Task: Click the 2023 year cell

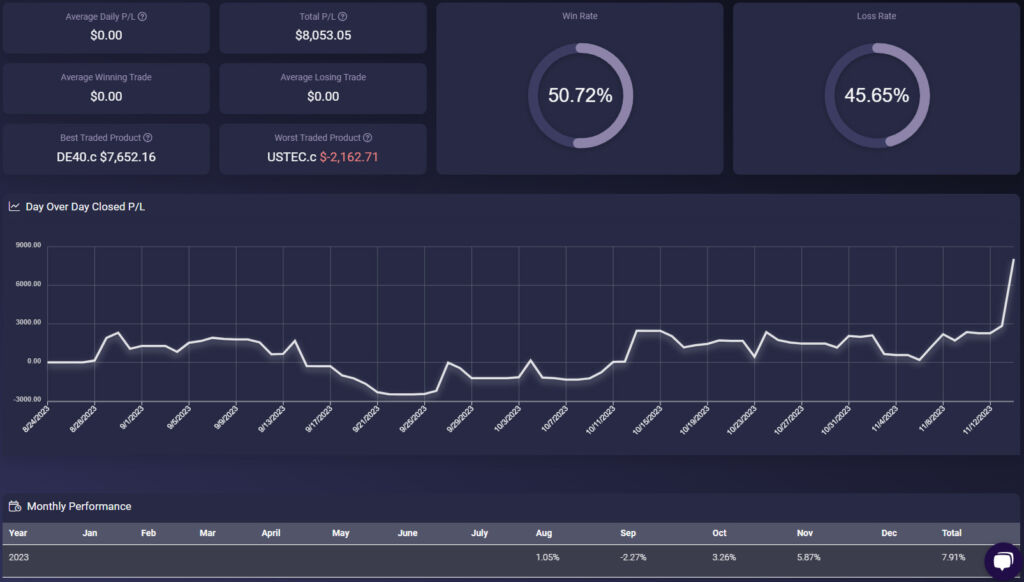Action: [x=19, y=557]
